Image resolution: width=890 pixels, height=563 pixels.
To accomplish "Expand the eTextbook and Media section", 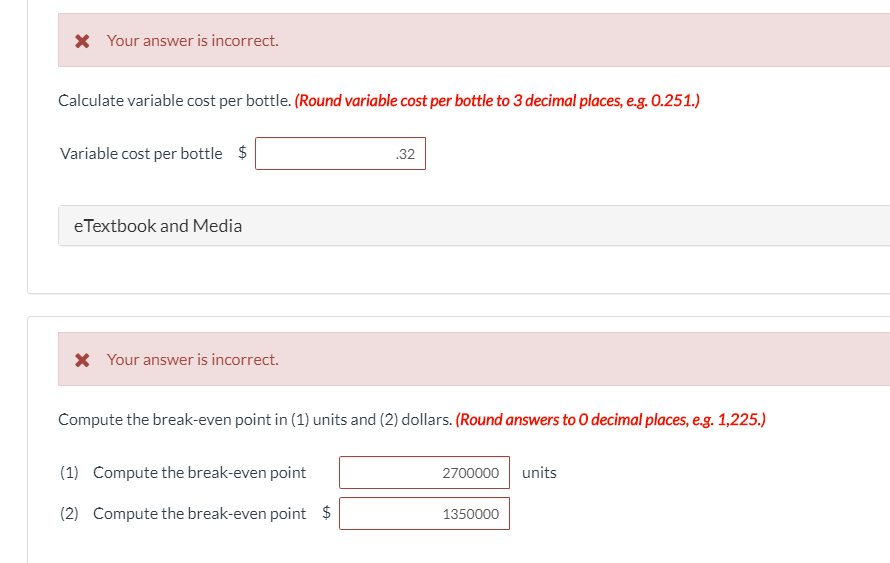I will pyautogui.click(x=474, y=225).
